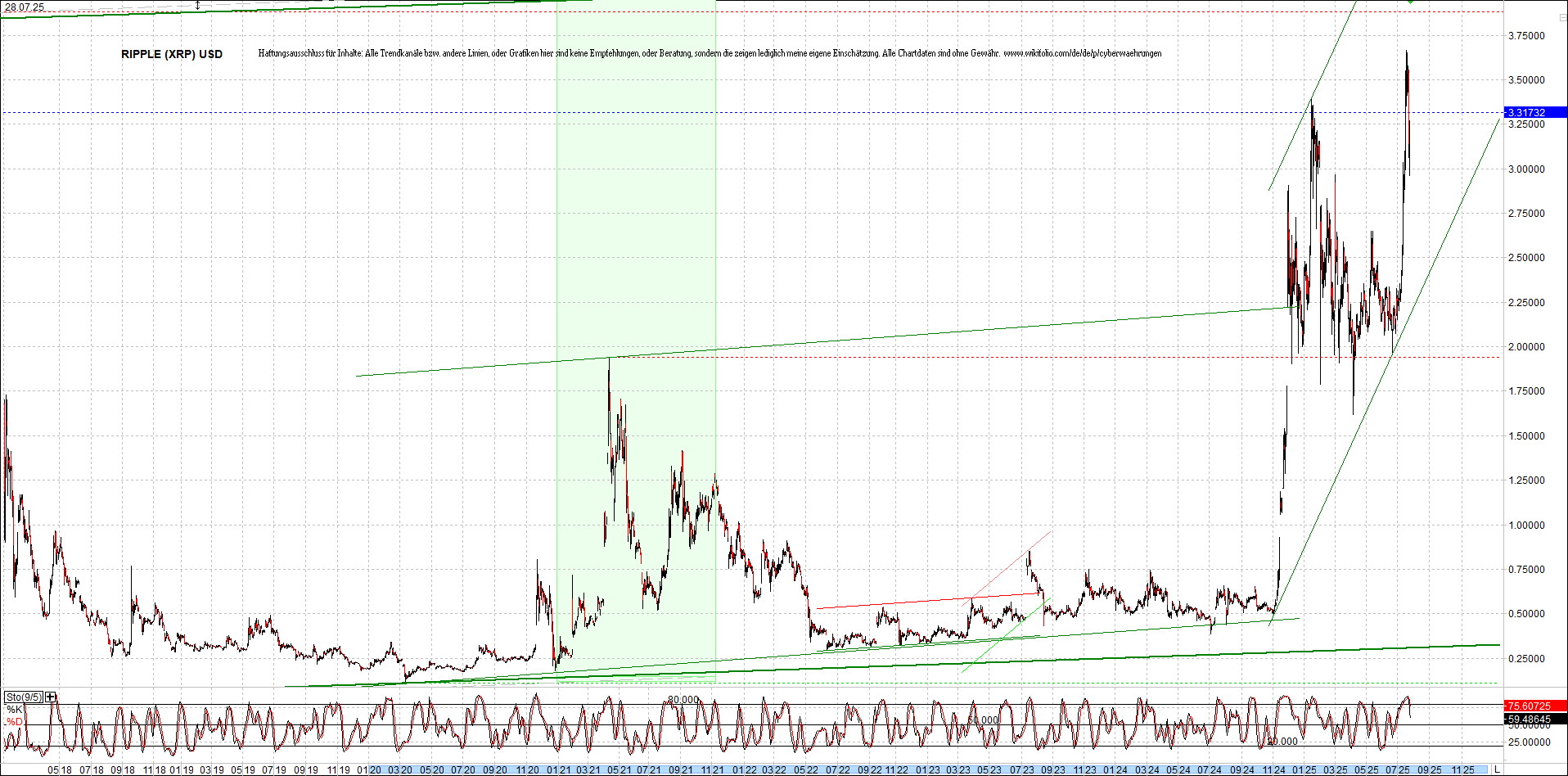1568x776 pixels.
Task: Toggle logarithmic scaling with the L button
Action: tap(1498, 769)
